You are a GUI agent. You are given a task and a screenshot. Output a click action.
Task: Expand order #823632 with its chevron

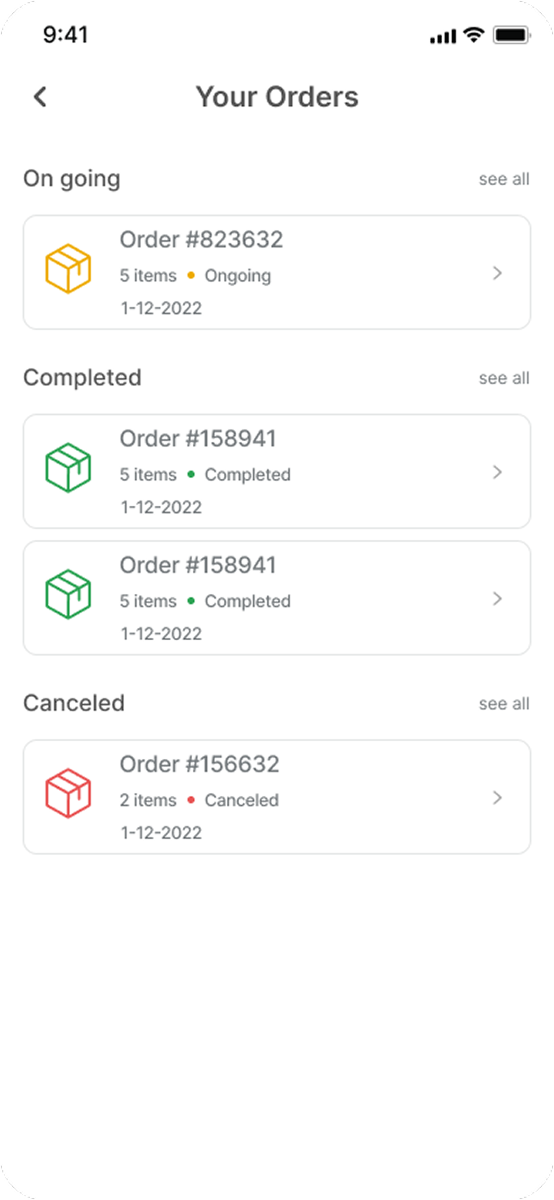(497, 273)
